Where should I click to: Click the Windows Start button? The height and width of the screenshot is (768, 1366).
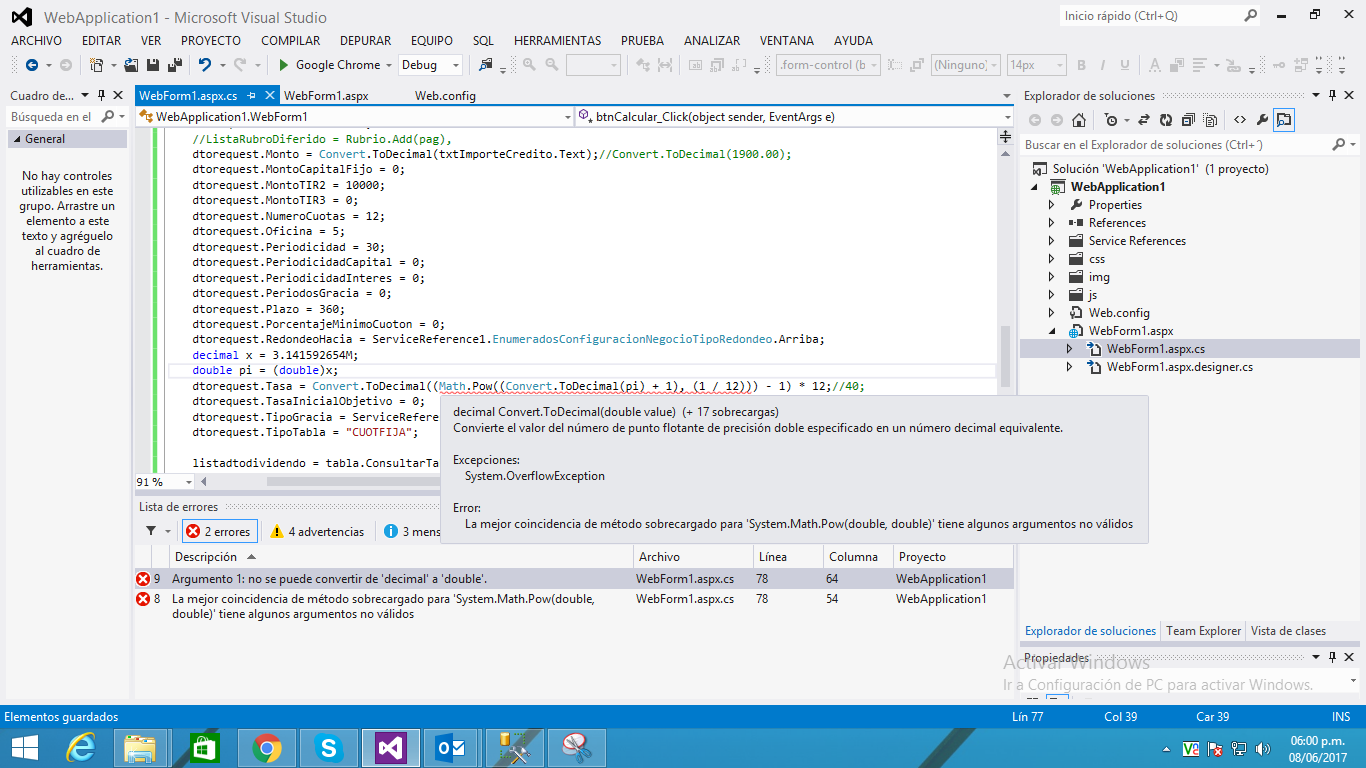[24, 747]
